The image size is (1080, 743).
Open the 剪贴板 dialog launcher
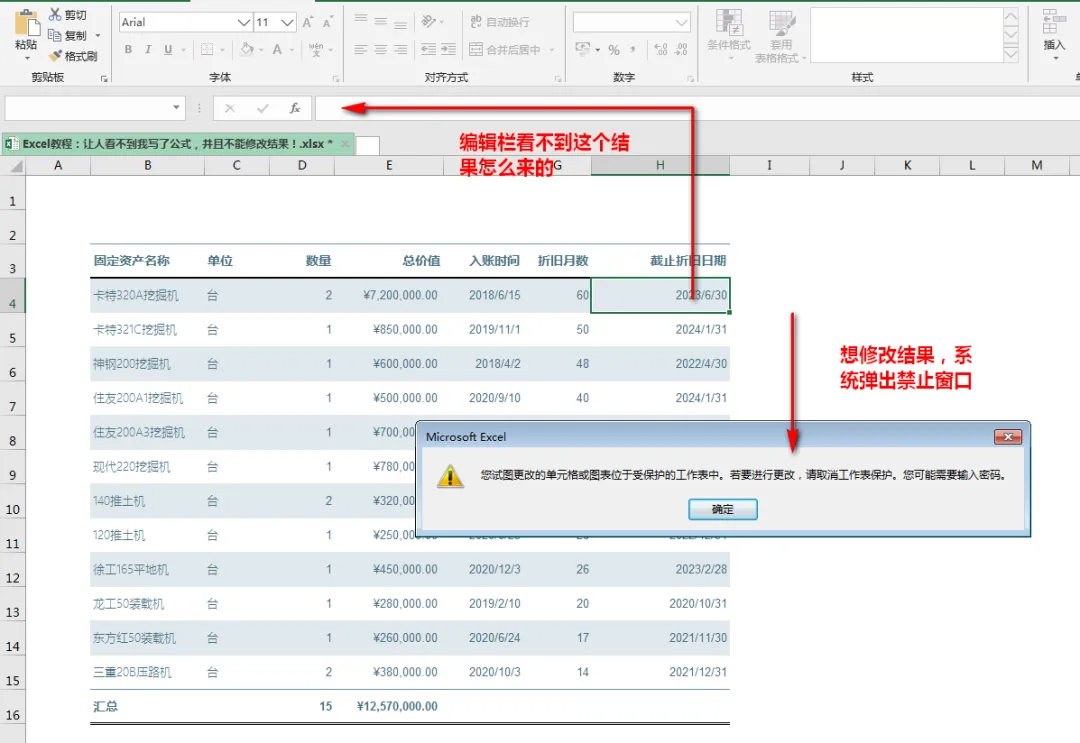pyautogui.click(x=104, y=79)
